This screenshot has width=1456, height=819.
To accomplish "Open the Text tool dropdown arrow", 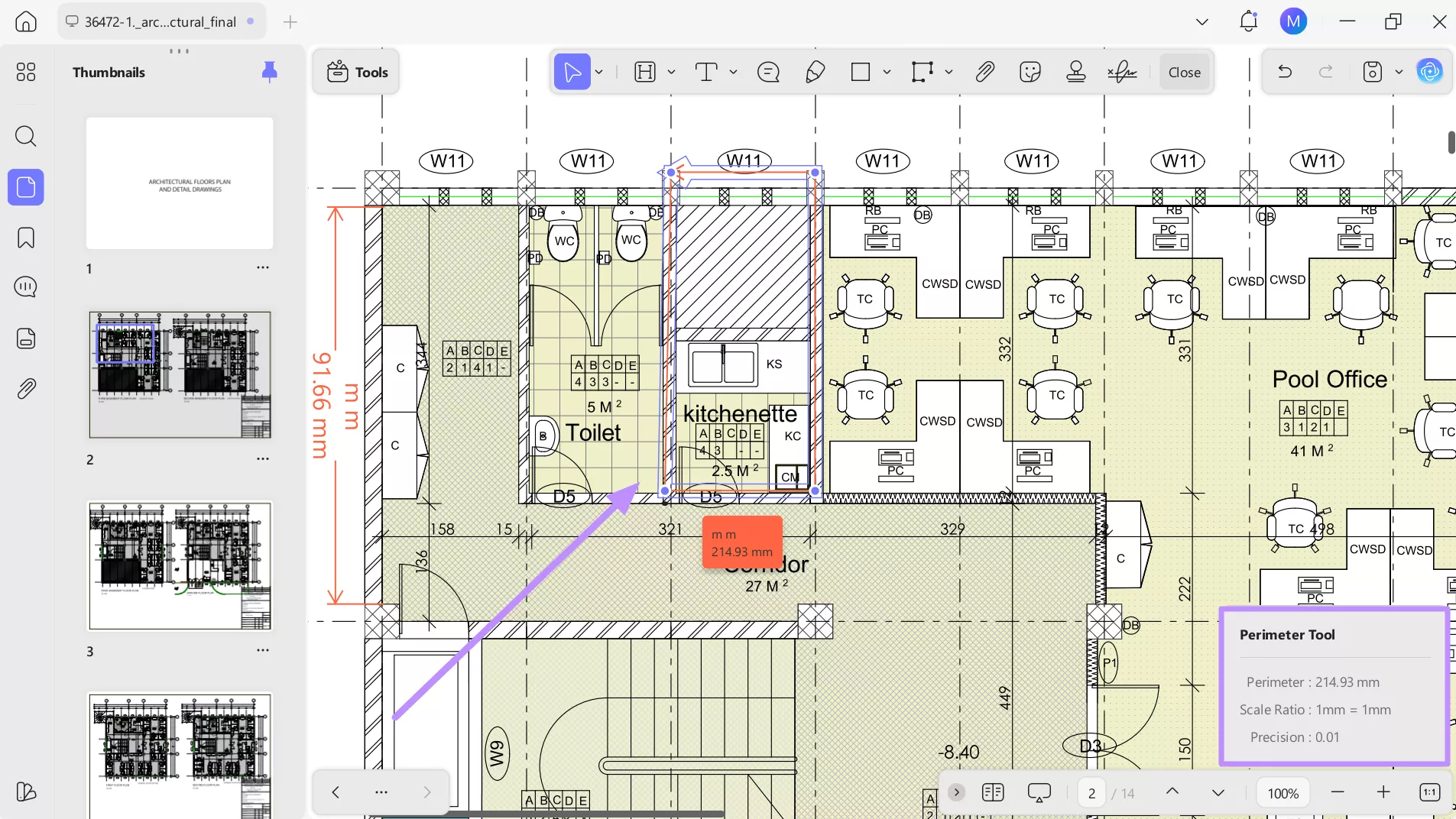I will [x=732, y=73].
